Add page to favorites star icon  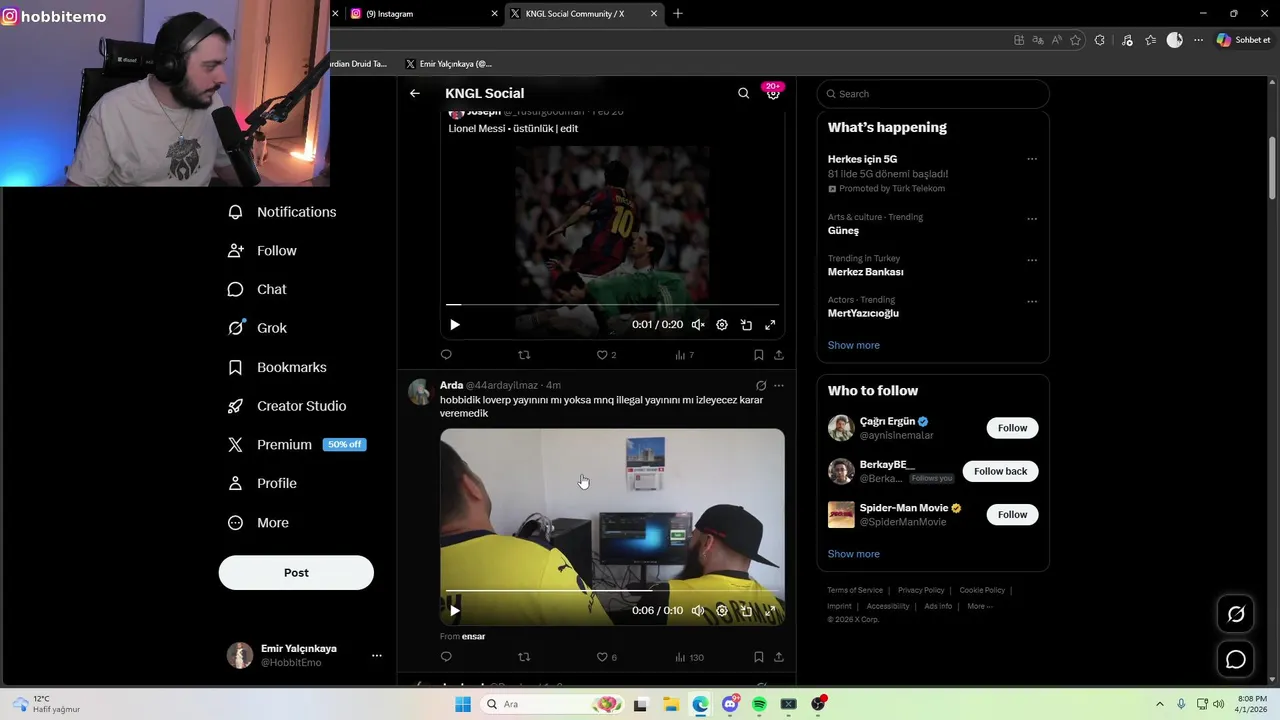(x=1076, y=40)
